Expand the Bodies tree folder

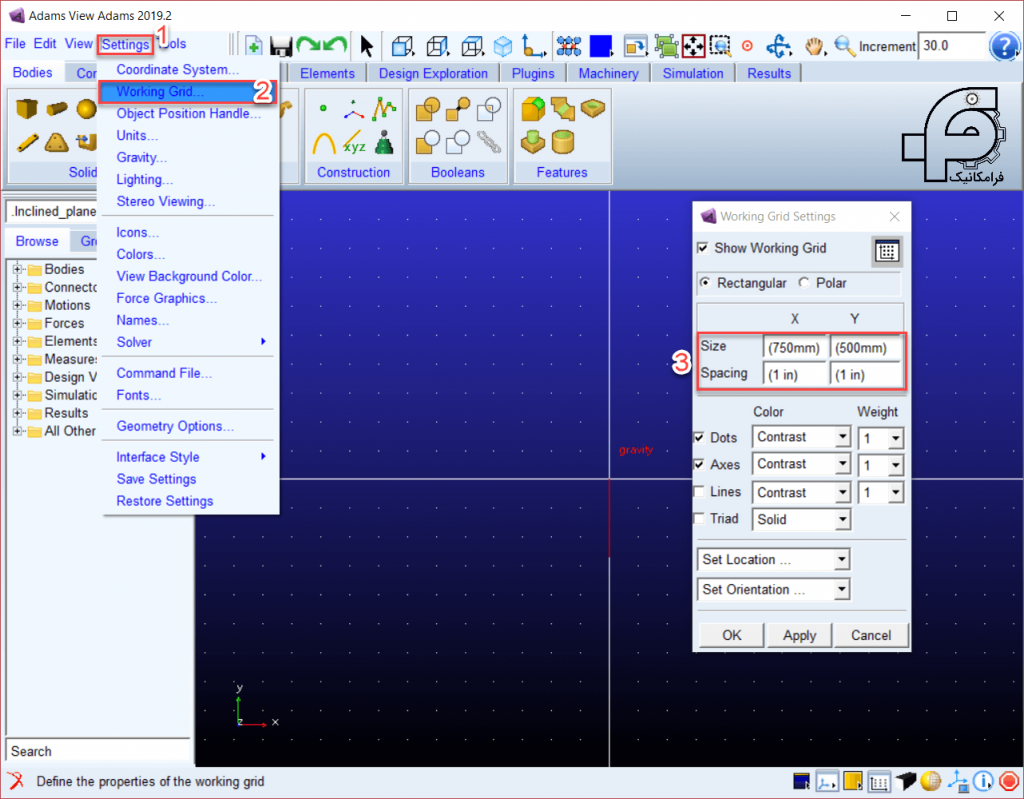tap(18, 269)
